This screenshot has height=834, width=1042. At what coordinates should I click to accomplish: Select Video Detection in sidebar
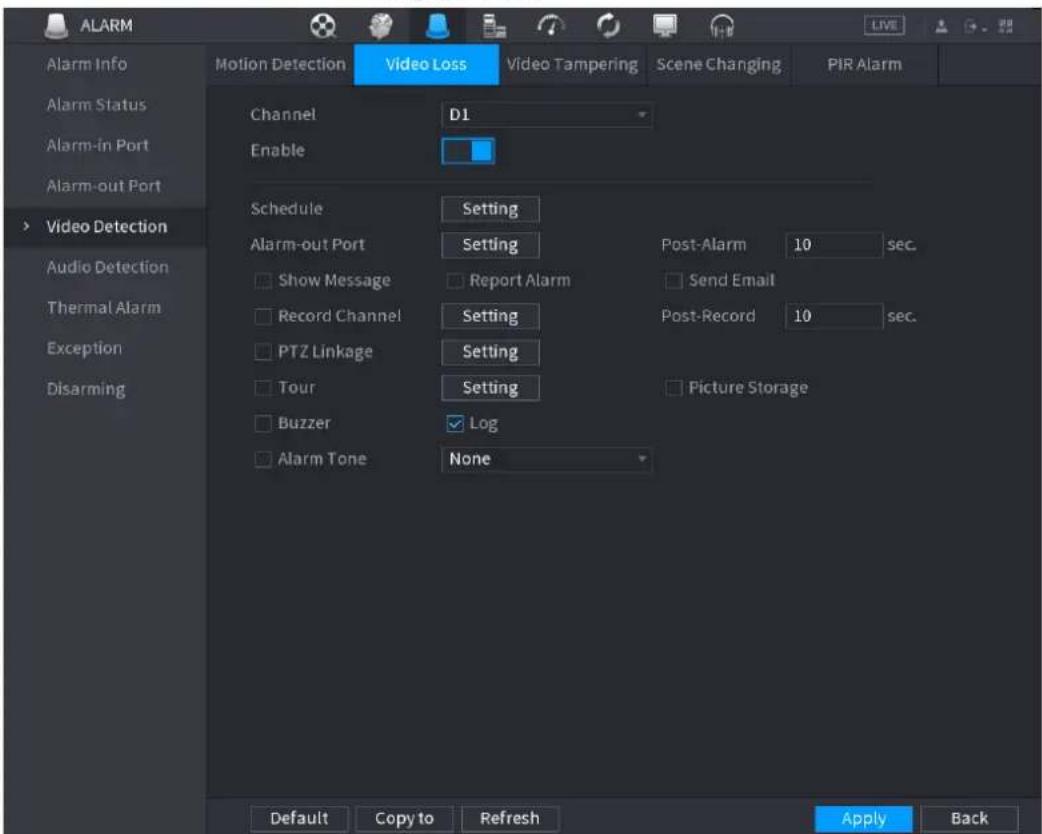[x=106, y=227]
